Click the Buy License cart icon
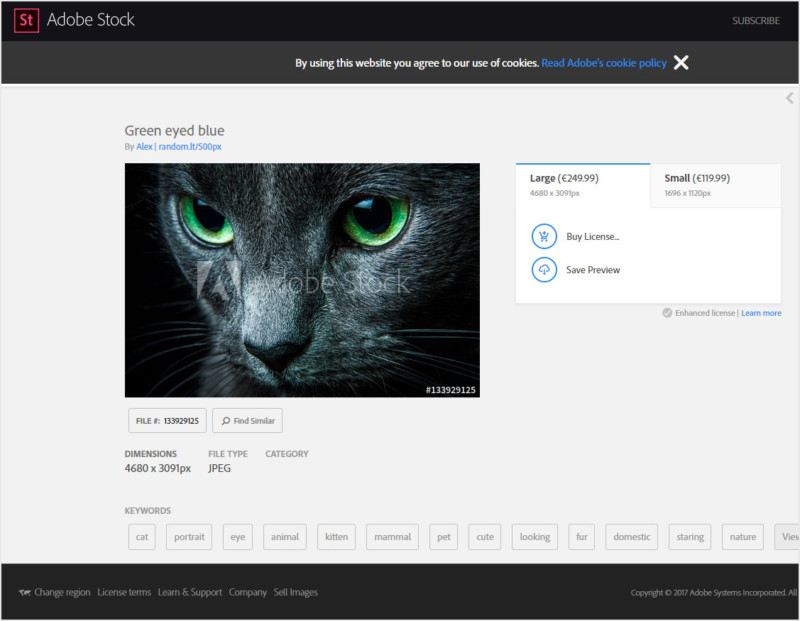The image size is (800, 621). (544, 237)
